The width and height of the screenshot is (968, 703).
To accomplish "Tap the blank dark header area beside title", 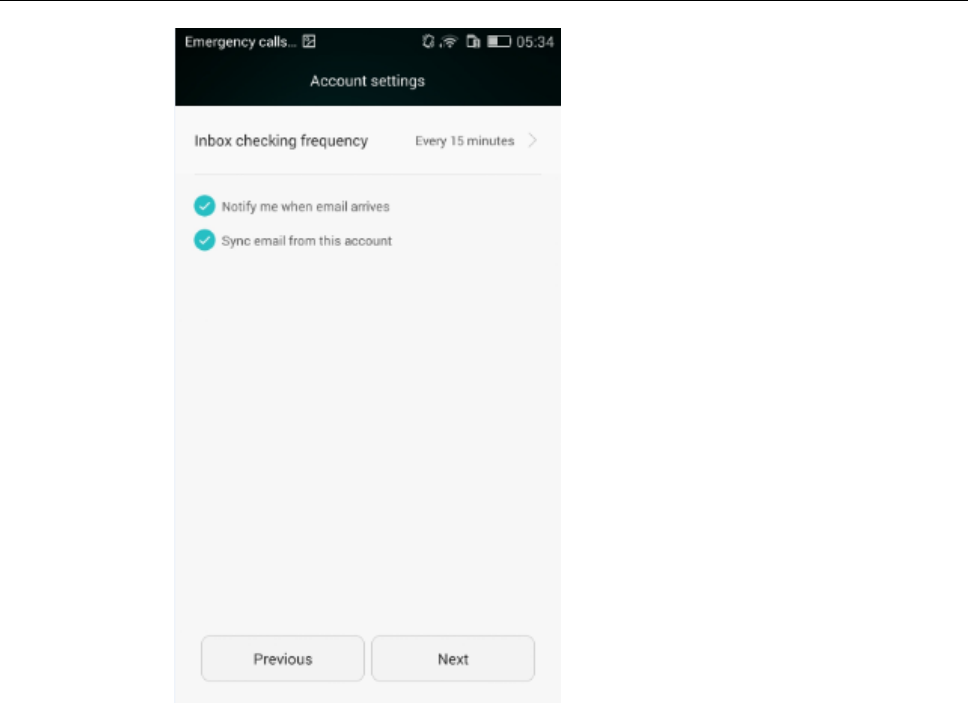I will 494,81.
